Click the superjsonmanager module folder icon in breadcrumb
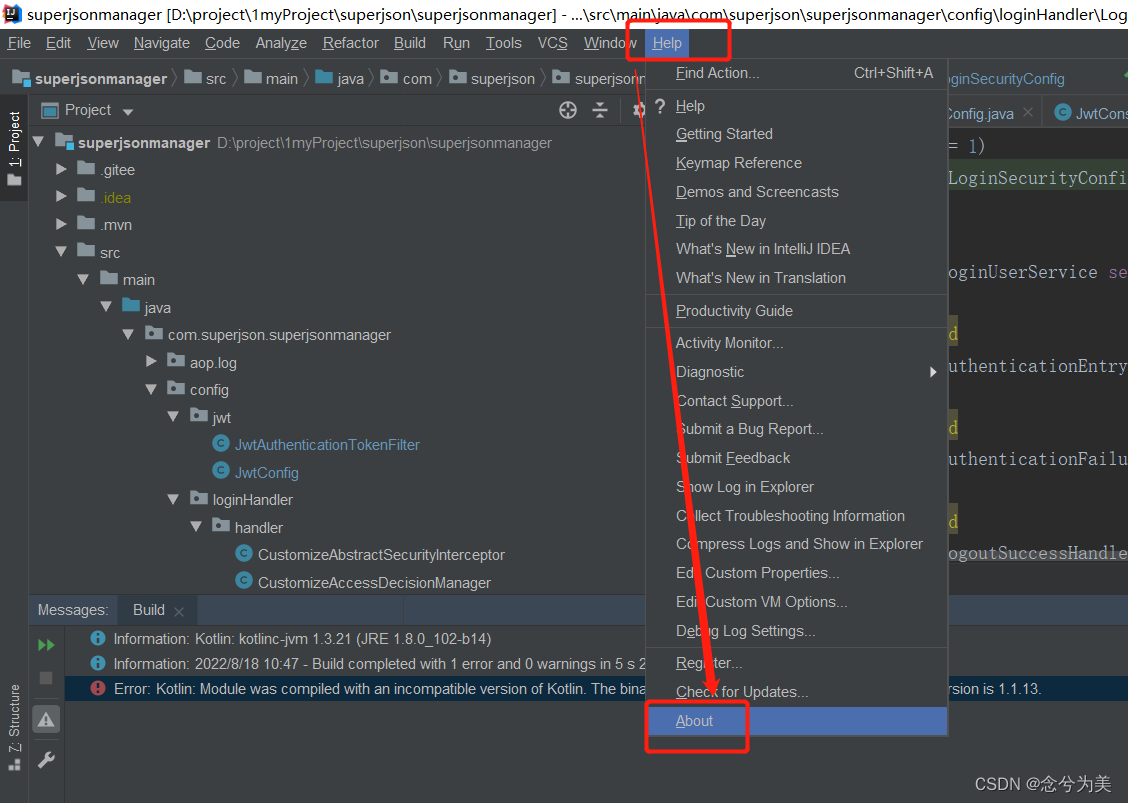Screen dimensions: 1128x803 tap(22, 77)
